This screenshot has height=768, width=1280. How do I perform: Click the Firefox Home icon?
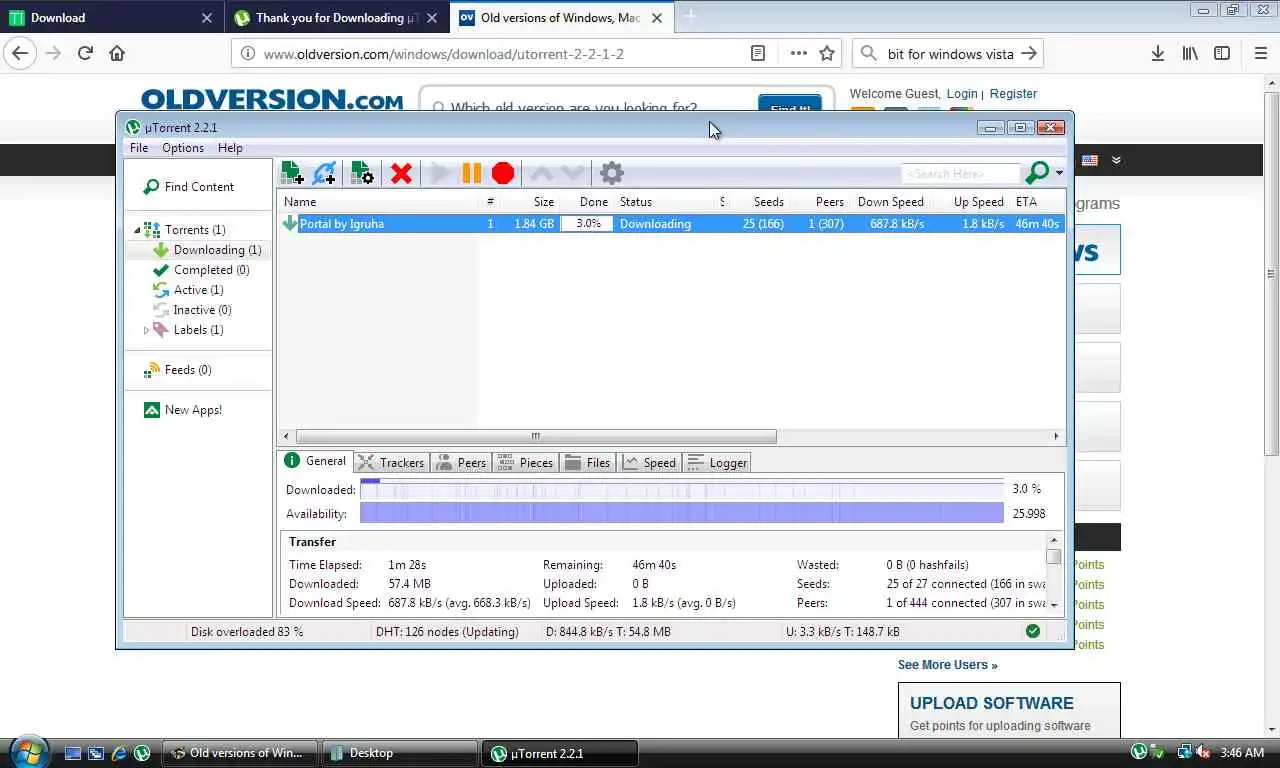117,53
